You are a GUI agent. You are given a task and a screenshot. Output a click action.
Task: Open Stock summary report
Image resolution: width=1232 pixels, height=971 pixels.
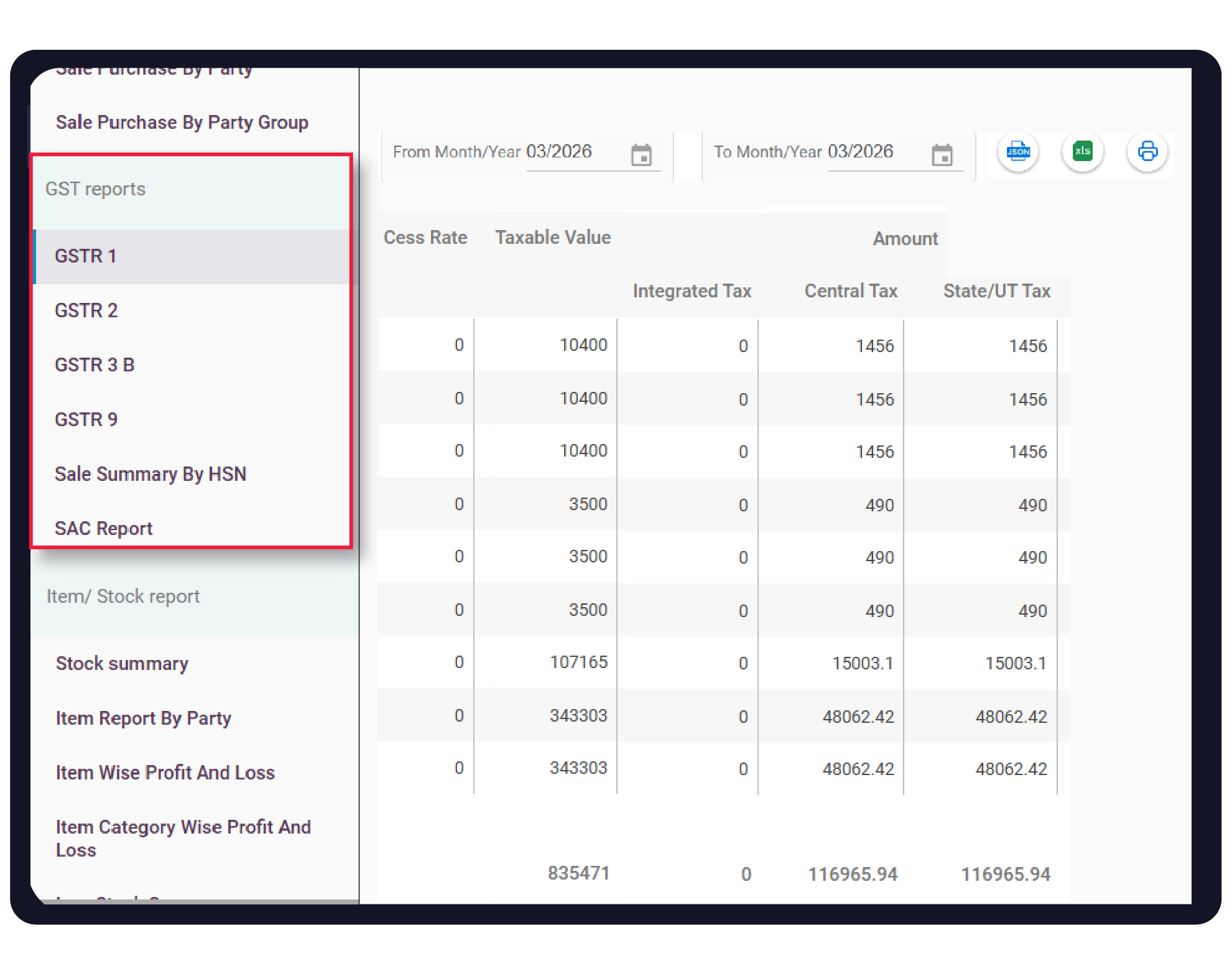point(122,664)
